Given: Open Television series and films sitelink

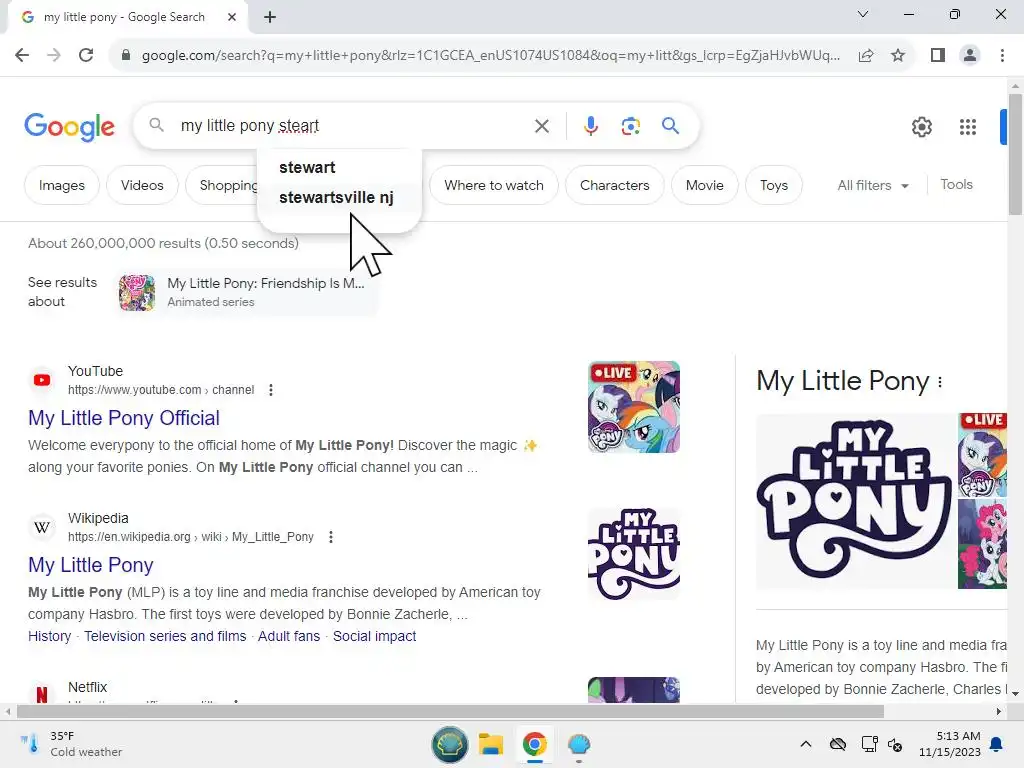Looking at the screenshot, I should point(165,636).
